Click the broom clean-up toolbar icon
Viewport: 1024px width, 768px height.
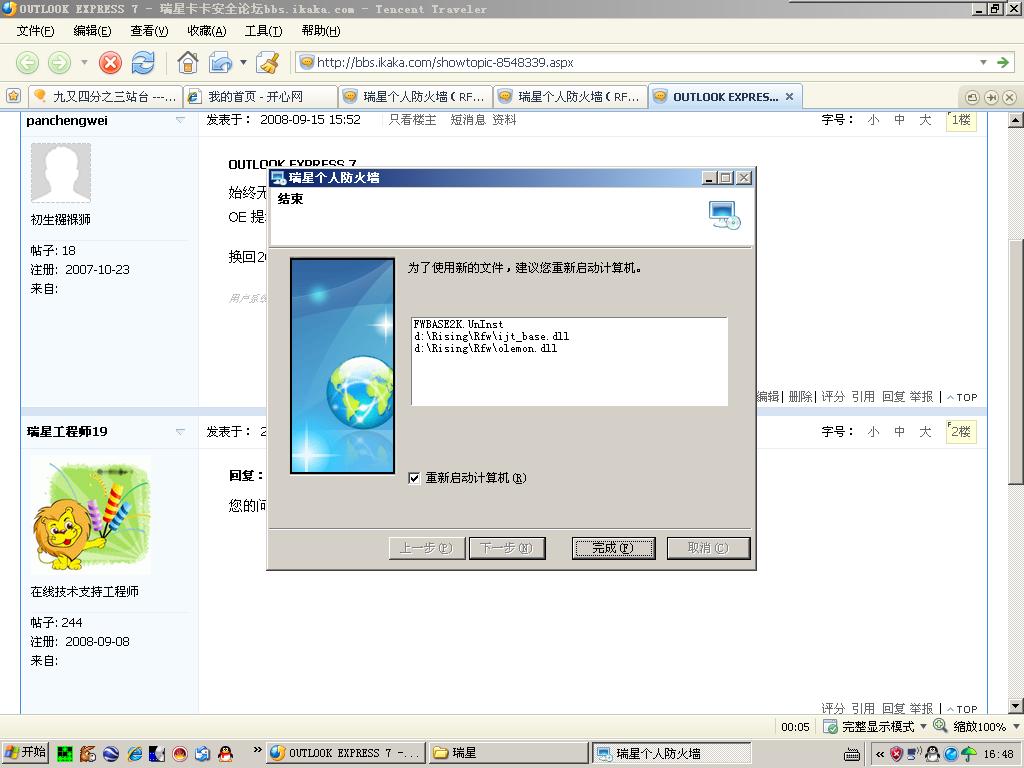[268, 63]
